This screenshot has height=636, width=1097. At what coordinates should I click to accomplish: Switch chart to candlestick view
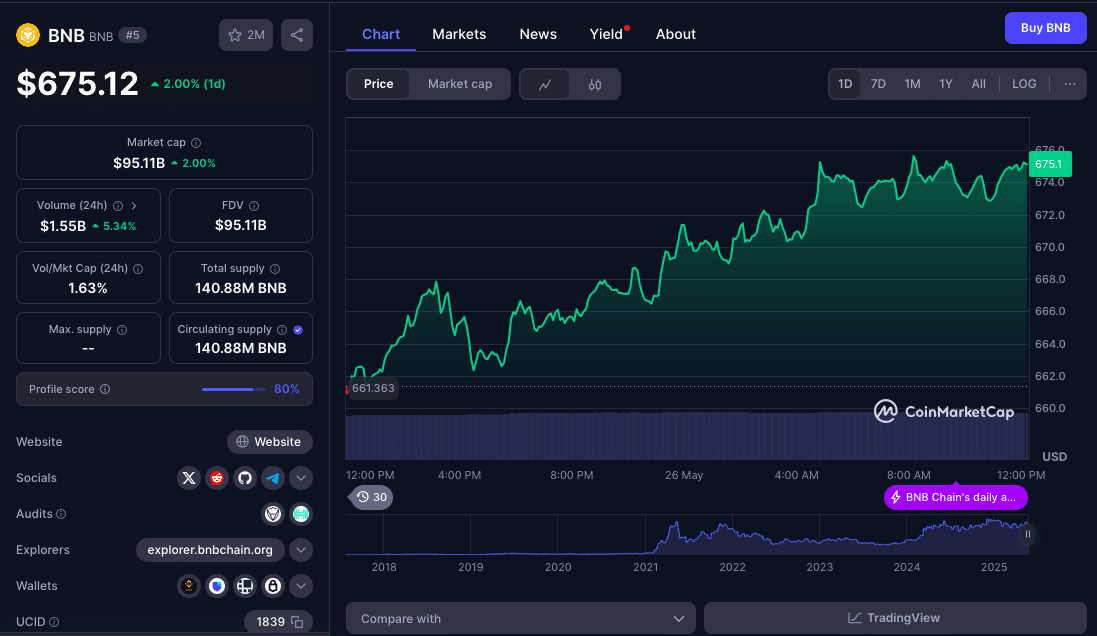point(595,84)
